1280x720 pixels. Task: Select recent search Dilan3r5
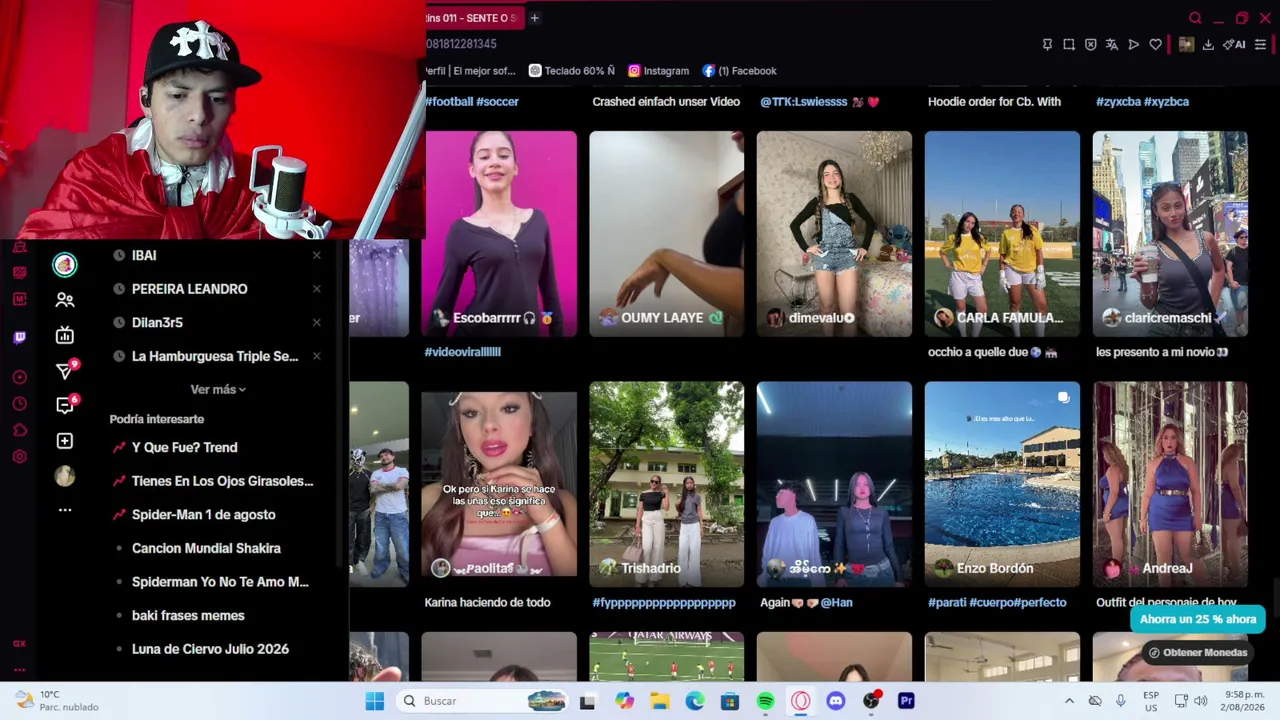157,322
